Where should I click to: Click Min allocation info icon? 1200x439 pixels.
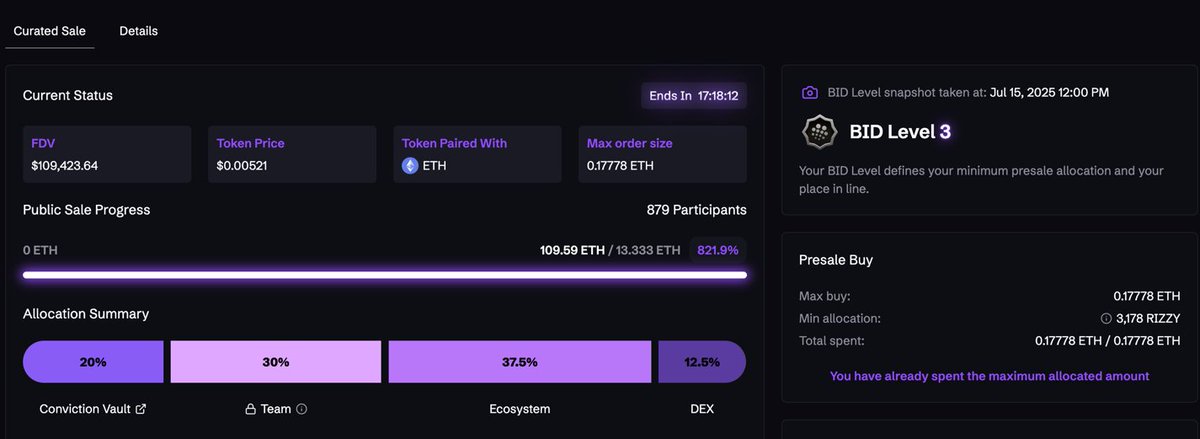pyautogui.click(x=1106, y=319)
